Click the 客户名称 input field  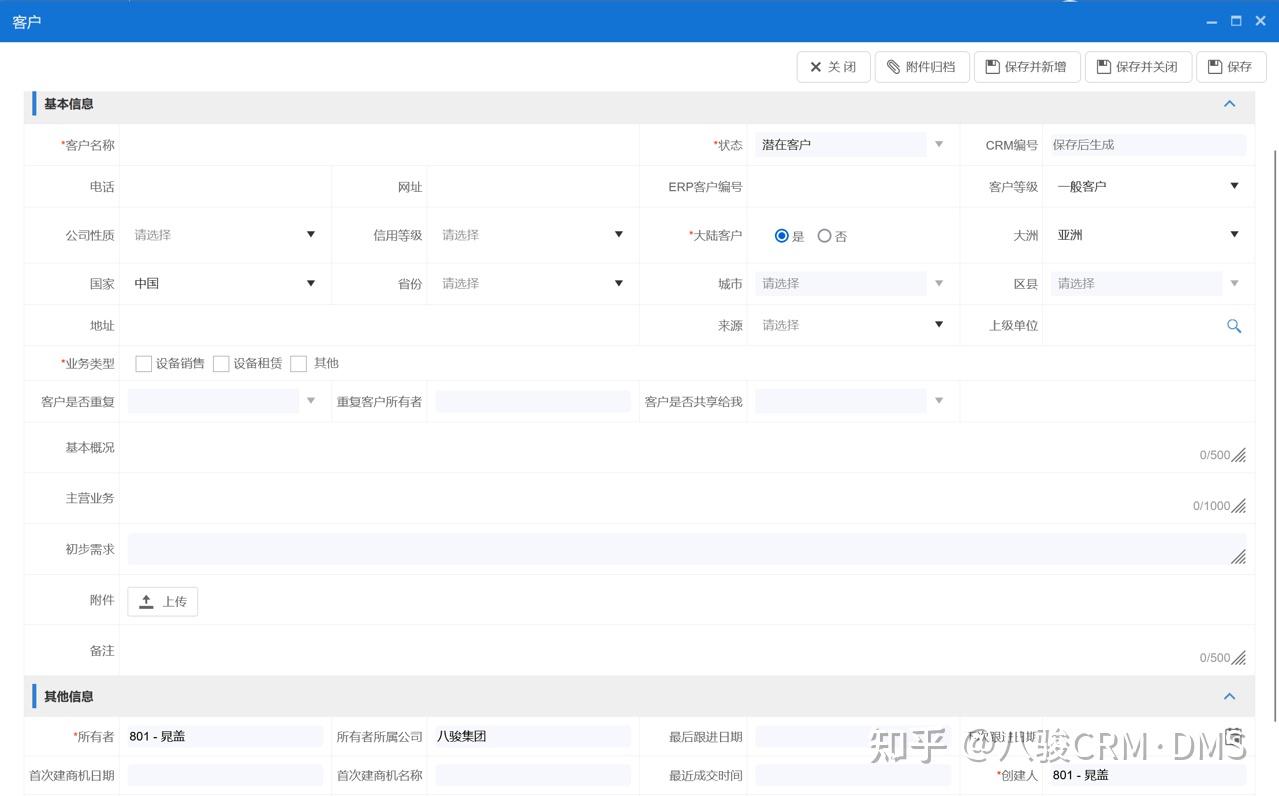point(380,144)
